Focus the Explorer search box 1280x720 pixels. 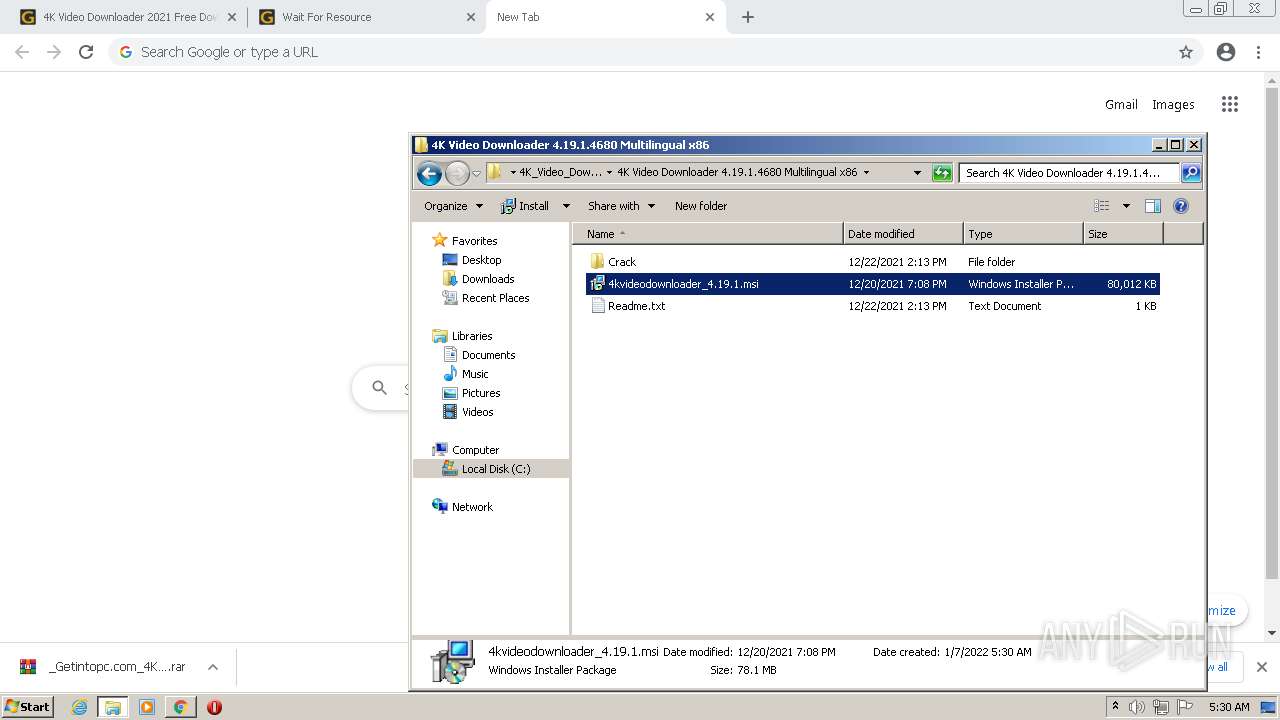pyautogui.click(x=1068, y=173)
